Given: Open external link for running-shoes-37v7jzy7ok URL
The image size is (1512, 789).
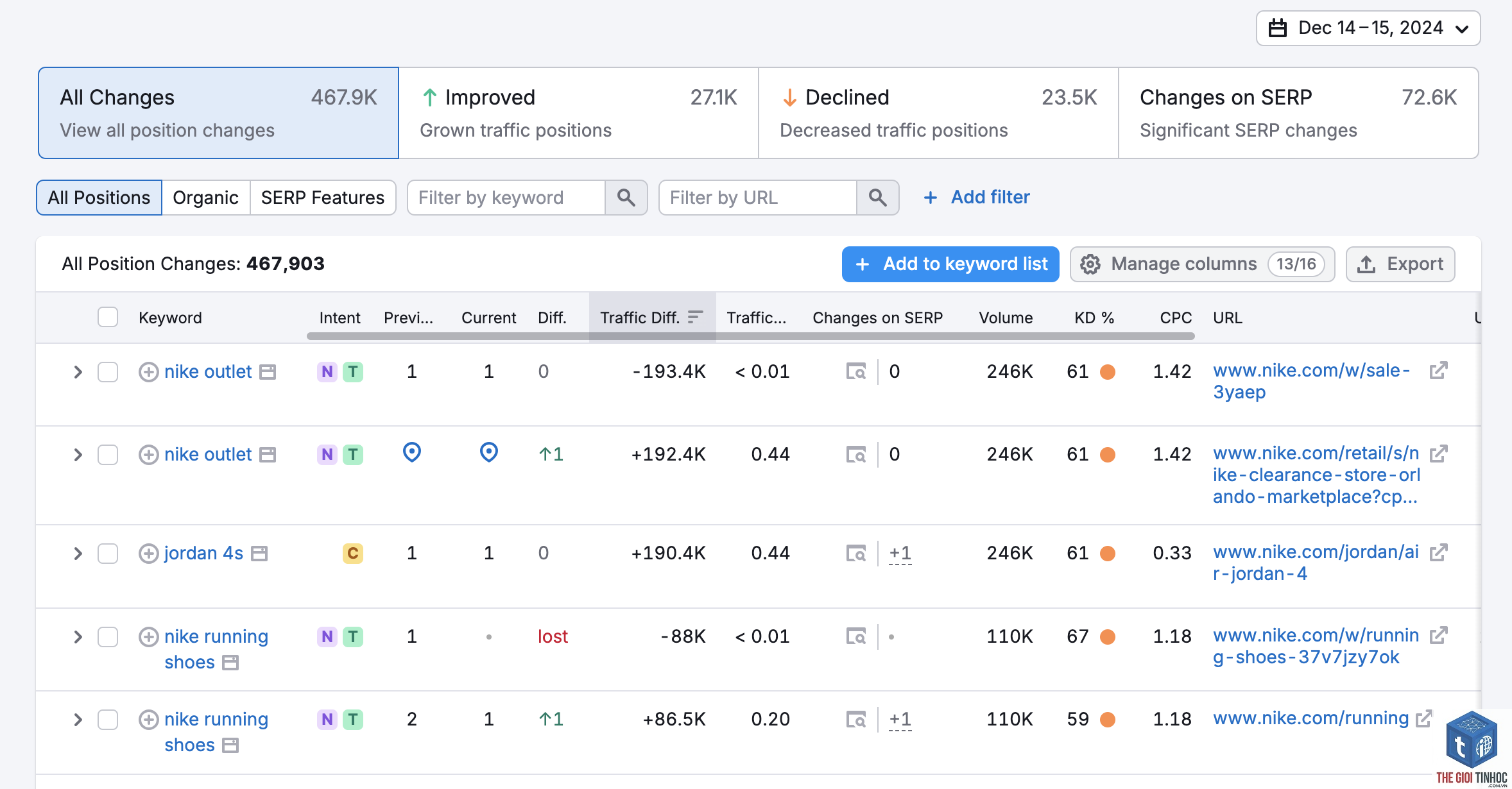Looking at the screenshot, I should (1439, 636).
